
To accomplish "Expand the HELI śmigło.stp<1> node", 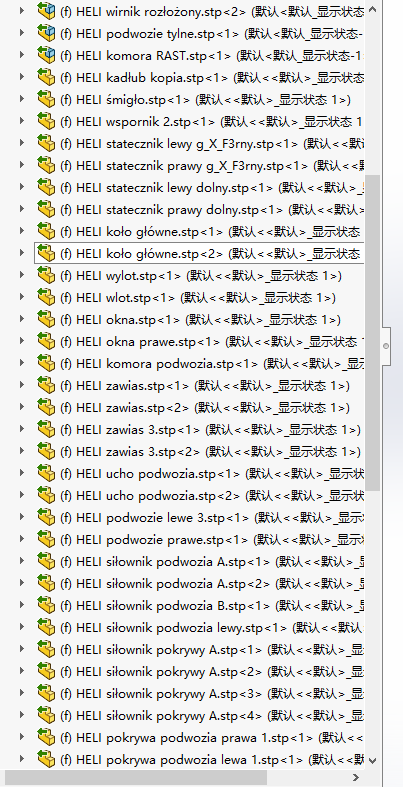I will (x=22, y=99).
